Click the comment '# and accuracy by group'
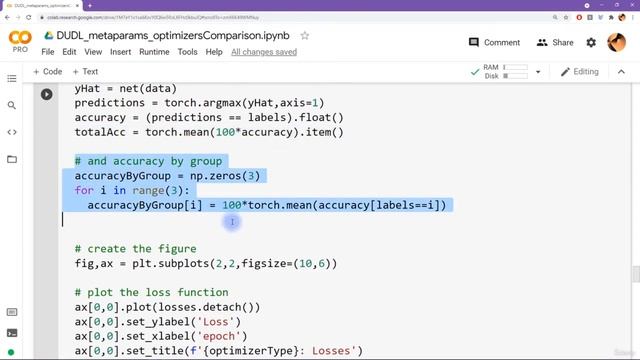The image size is (640, 360). point(149,161)
